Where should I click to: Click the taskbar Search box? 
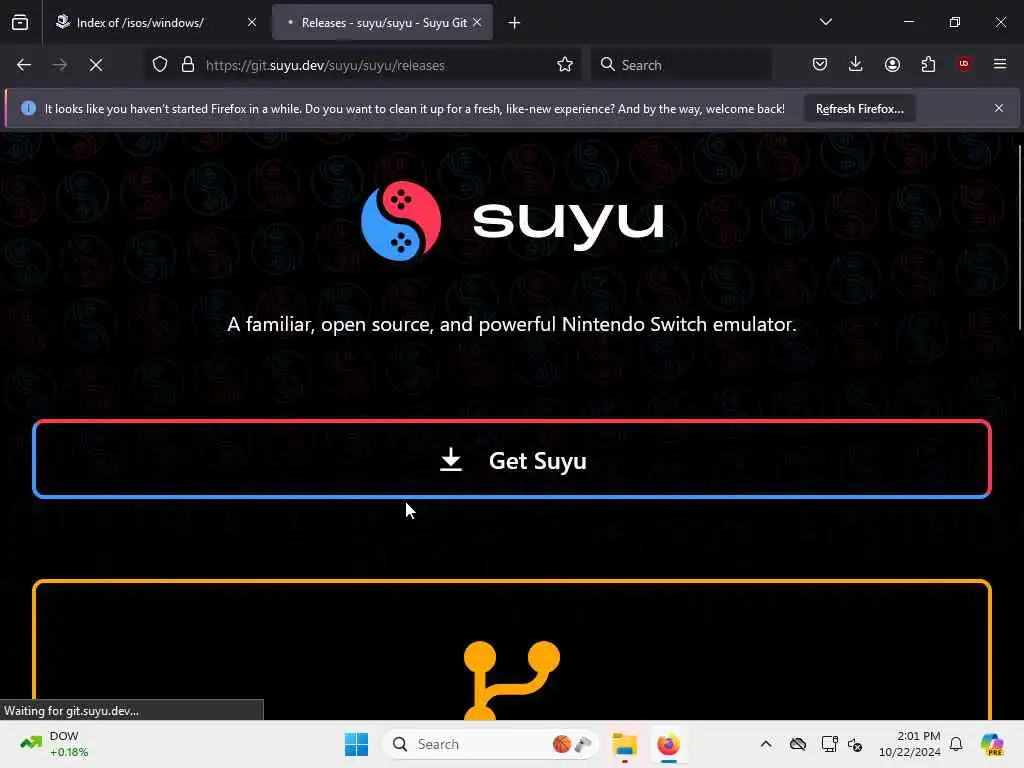pos(491,744)
